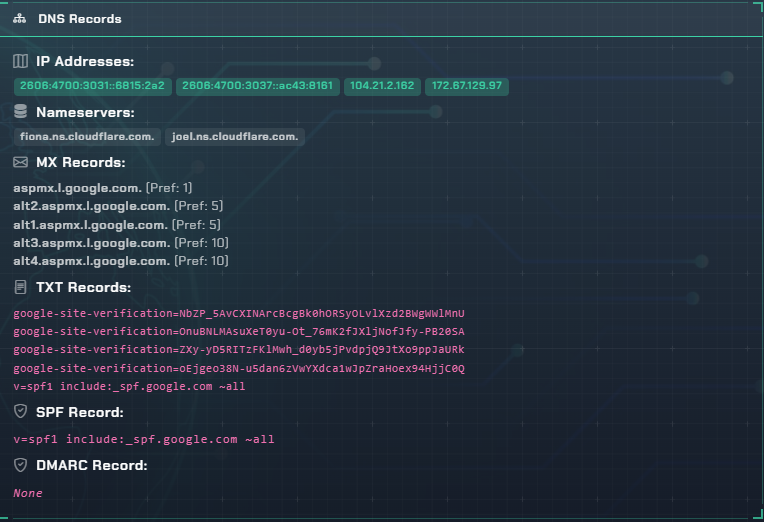
Task: Click the aspmx.l.google.com MX record
Action: (77, 188)
